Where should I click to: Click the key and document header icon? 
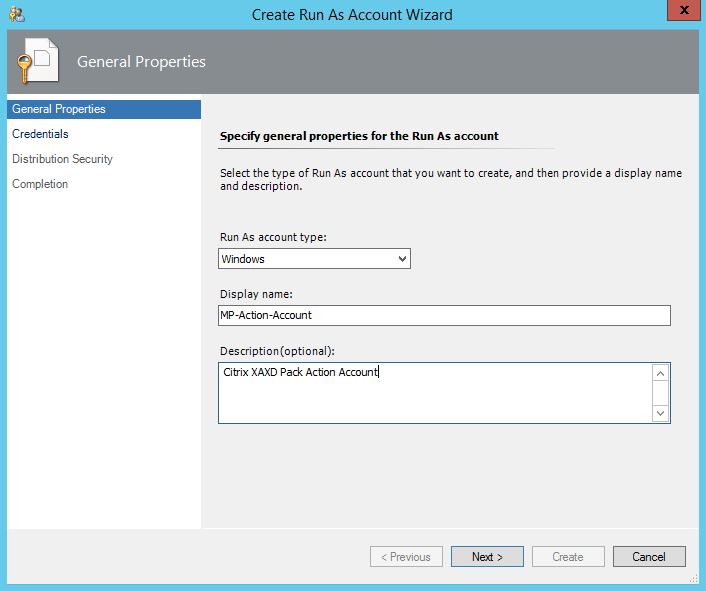point(35,64)
